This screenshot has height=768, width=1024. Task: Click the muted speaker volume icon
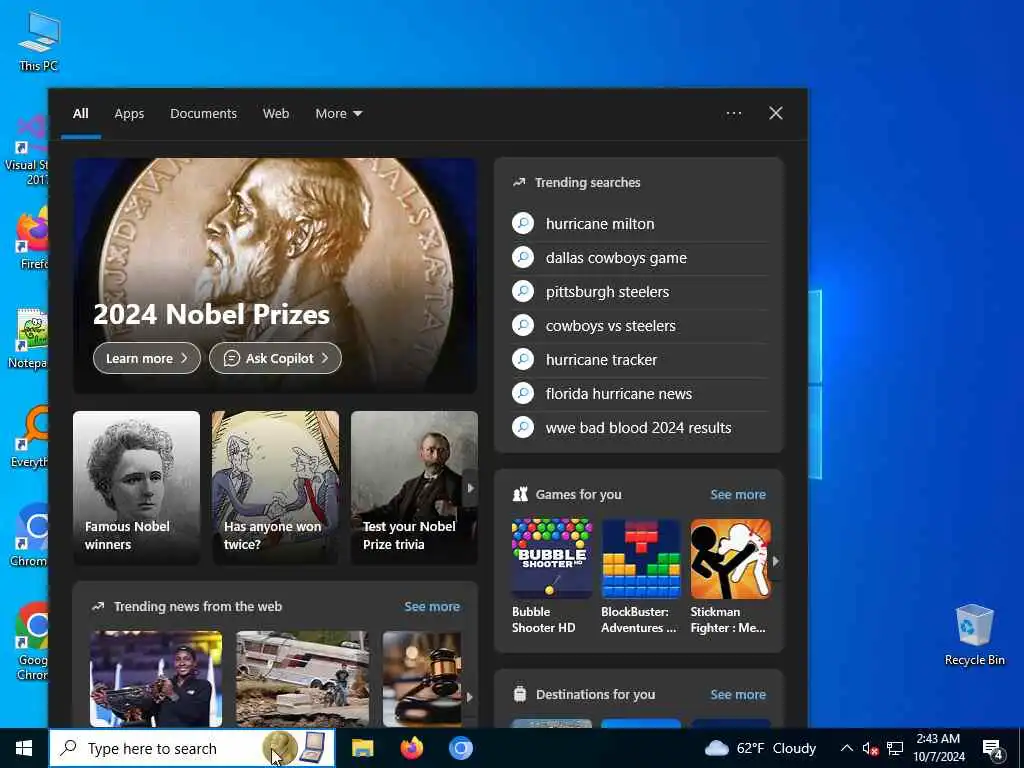click(870, 748)
